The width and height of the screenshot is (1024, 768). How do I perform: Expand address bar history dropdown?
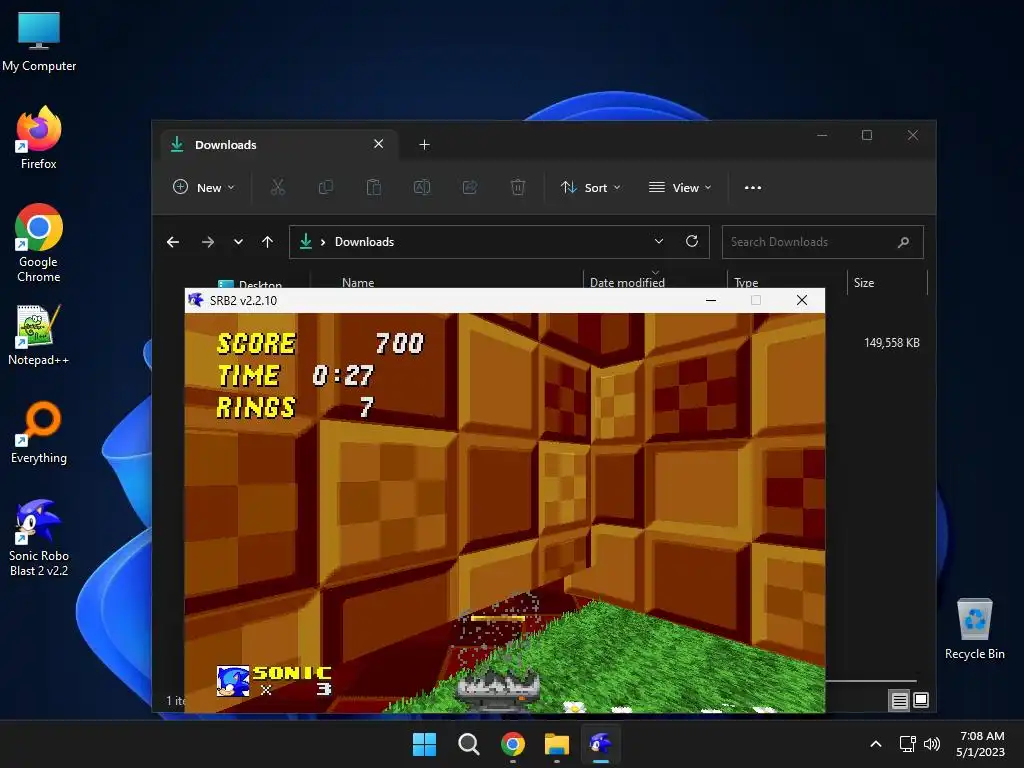[x=659, y=242]
